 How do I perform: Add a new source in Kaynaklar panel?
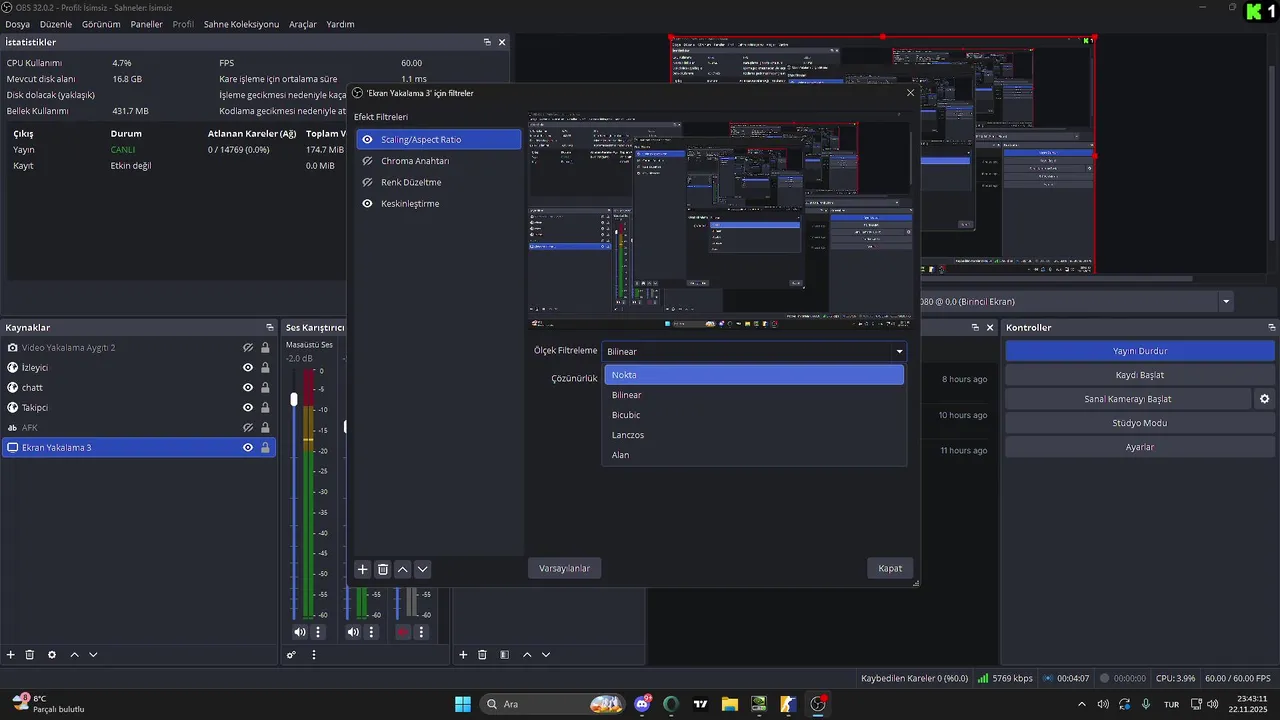(11, 655)
